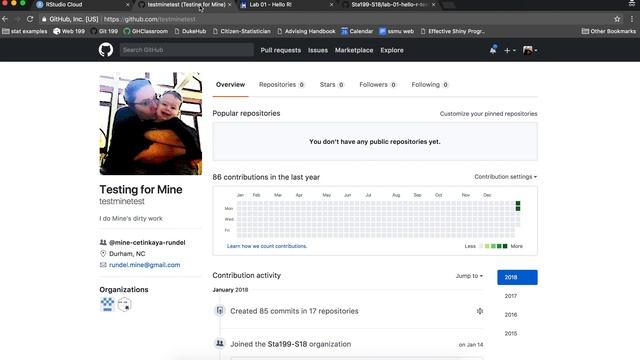Select the 2017 year filter

pos(511,296)
